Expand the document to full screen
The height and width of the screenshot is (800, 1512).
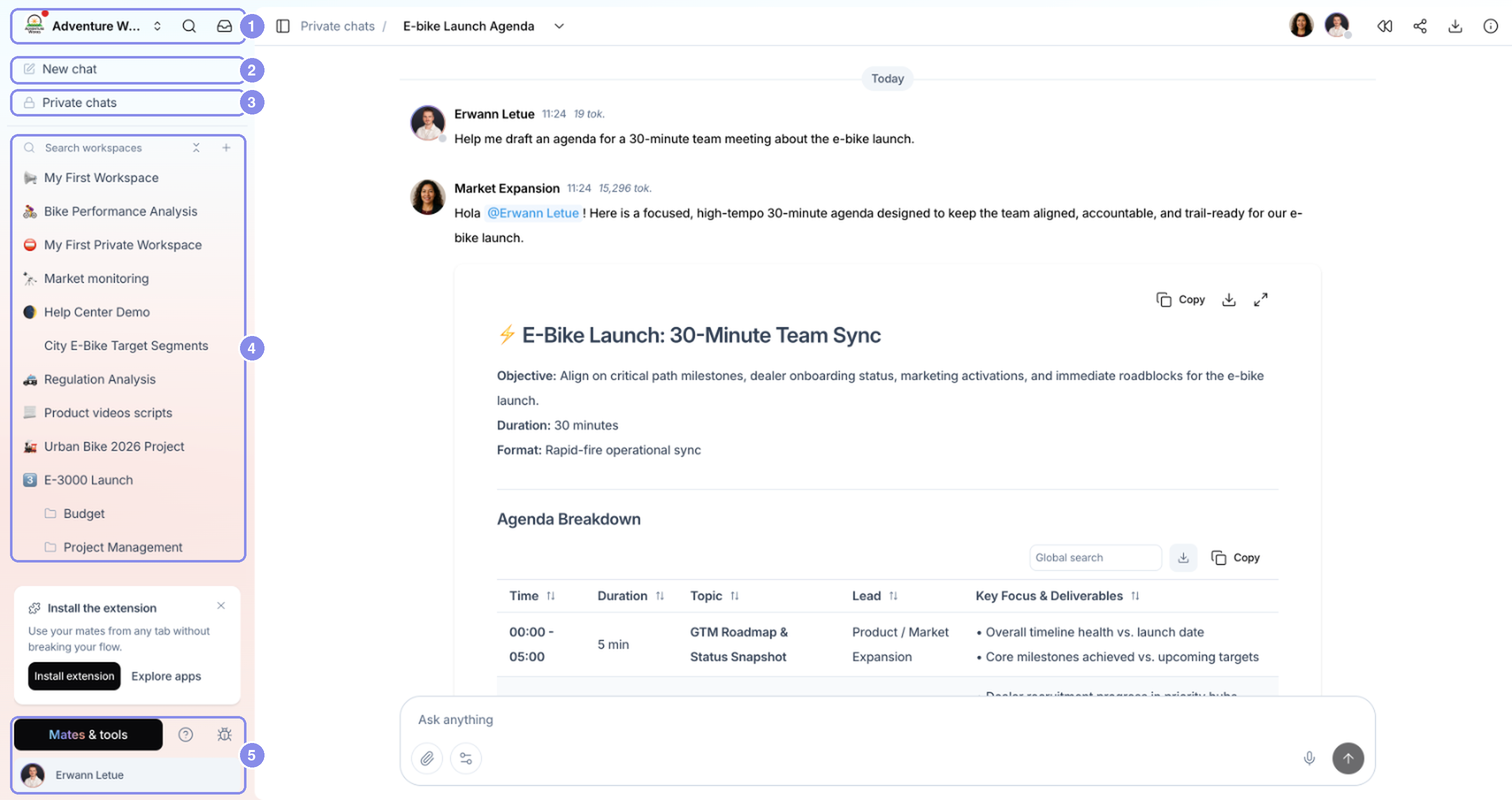click(x=1261, y=299)
